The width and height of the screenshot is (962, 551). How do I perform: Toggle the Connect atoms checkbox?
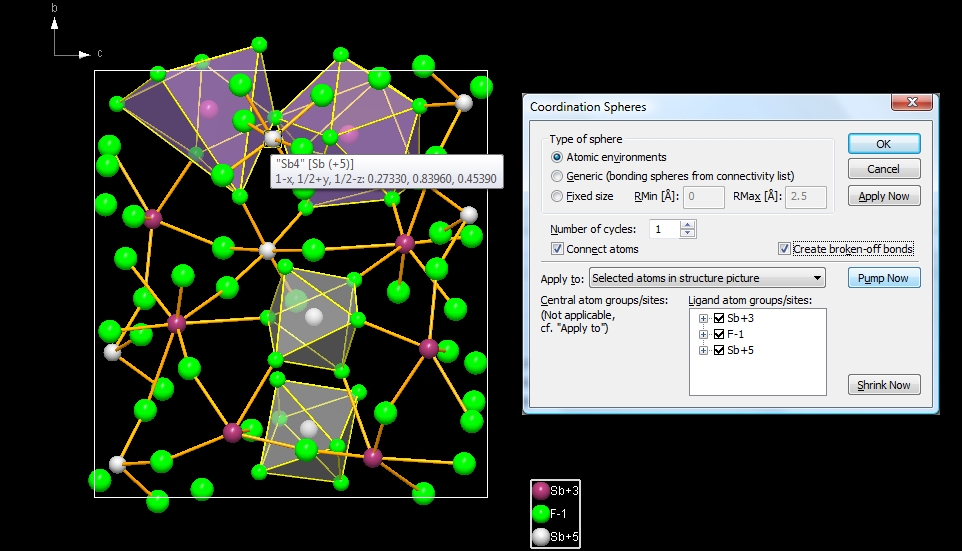tap(557, 249)
